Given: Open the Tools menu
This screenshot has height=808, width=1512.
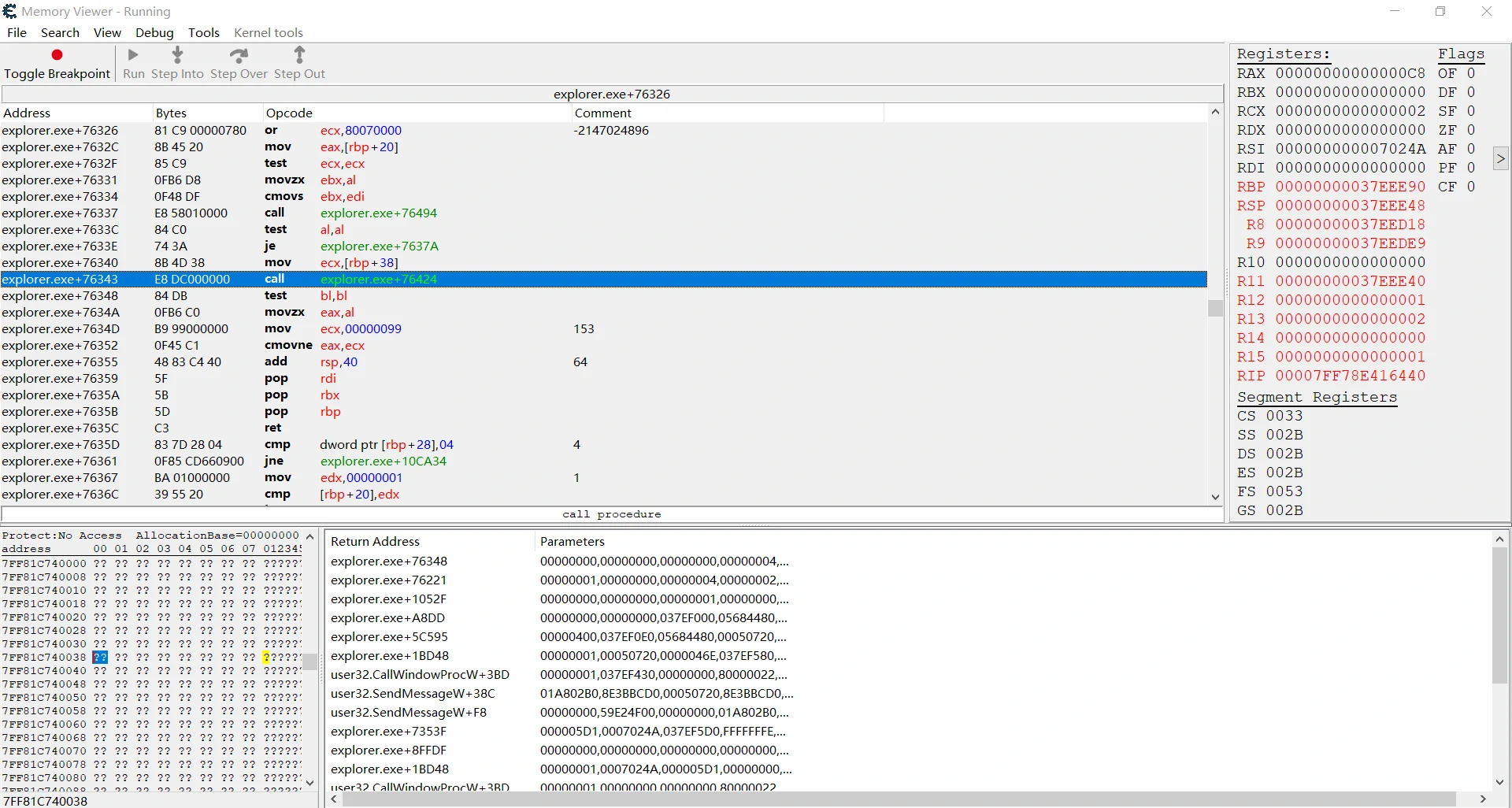Looking at the screenshot, I should point(203,32).
